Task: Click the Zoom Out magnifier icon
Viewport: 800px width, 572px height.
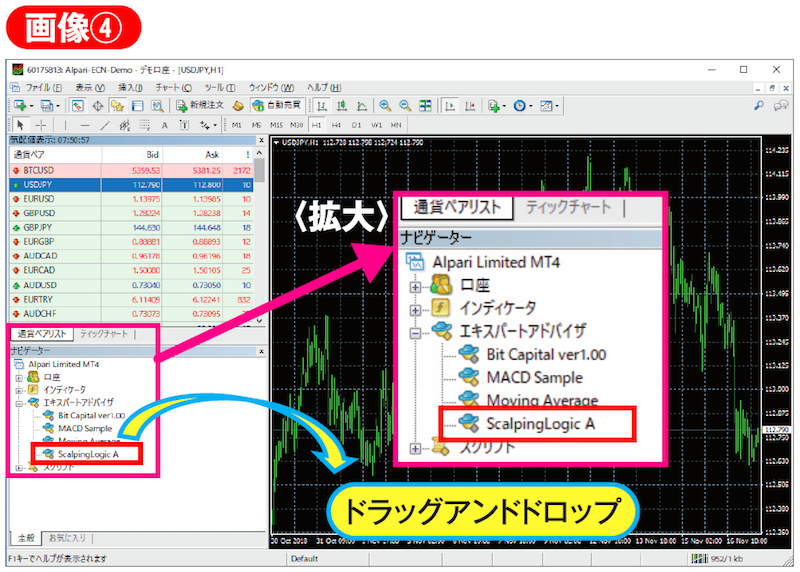Action: tap(405, 106)
